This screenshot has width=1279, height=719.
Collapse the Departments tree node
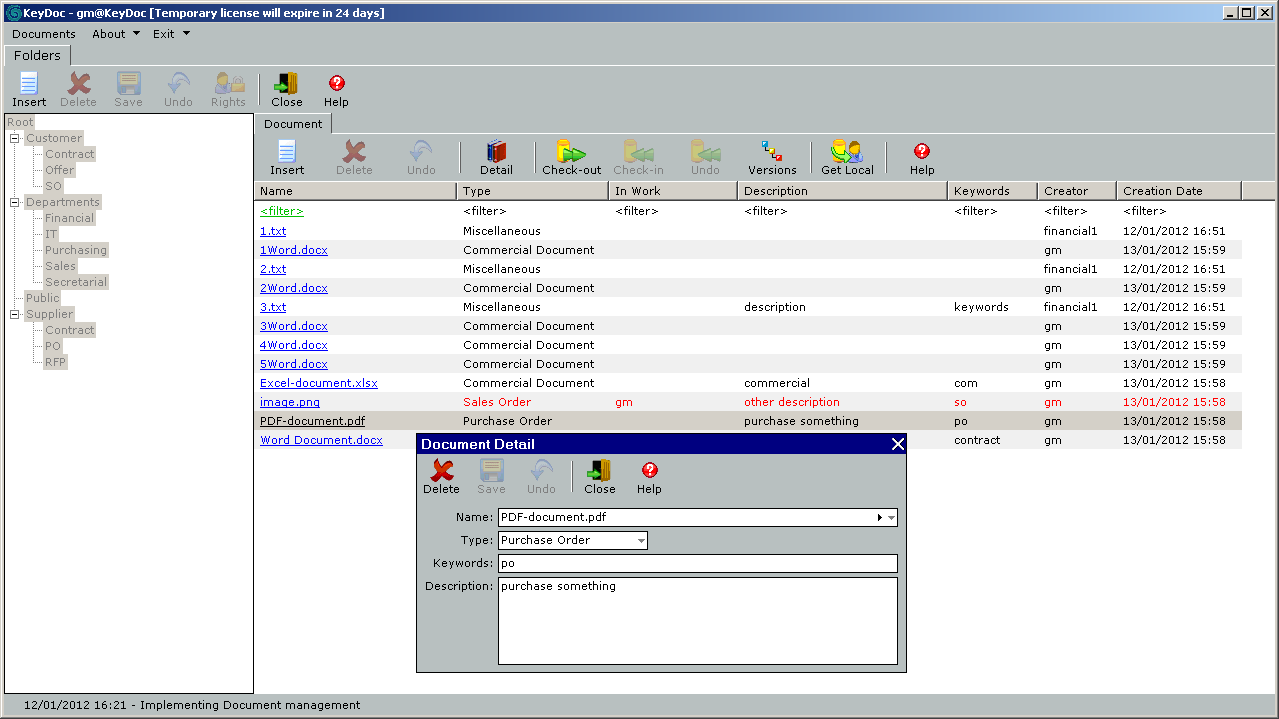(x=15, y=202)
